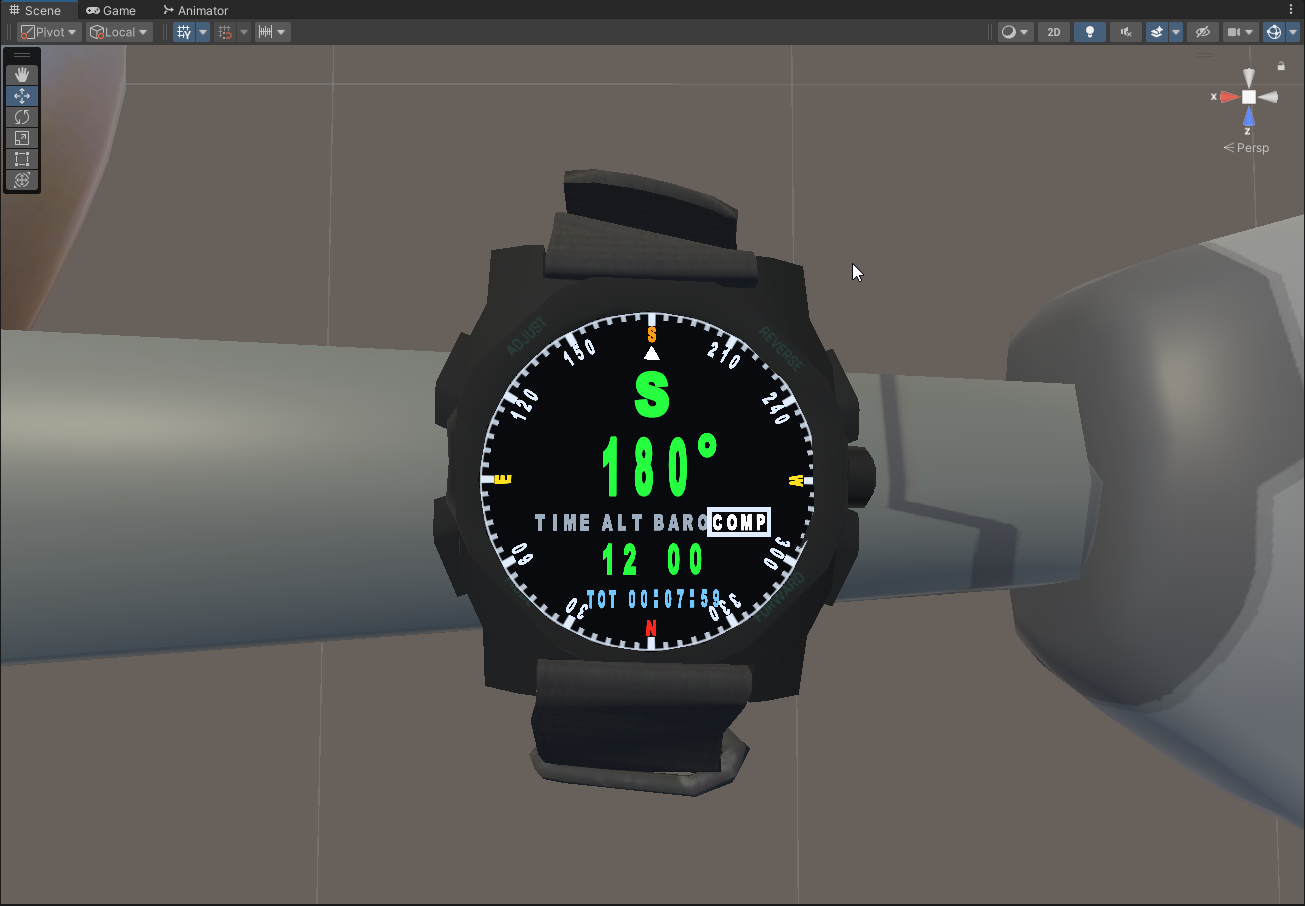1305x906 pixels.
Task: Open the Pivot handle position dropdown
Action: point(50,32)
